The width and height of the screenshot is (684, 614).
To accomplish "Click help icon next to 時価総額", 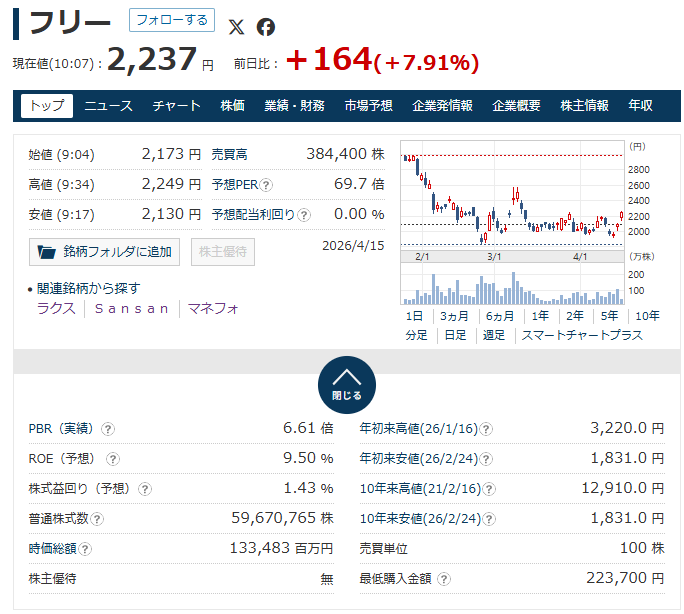I will pyautogui.click(x=85, y=549).
